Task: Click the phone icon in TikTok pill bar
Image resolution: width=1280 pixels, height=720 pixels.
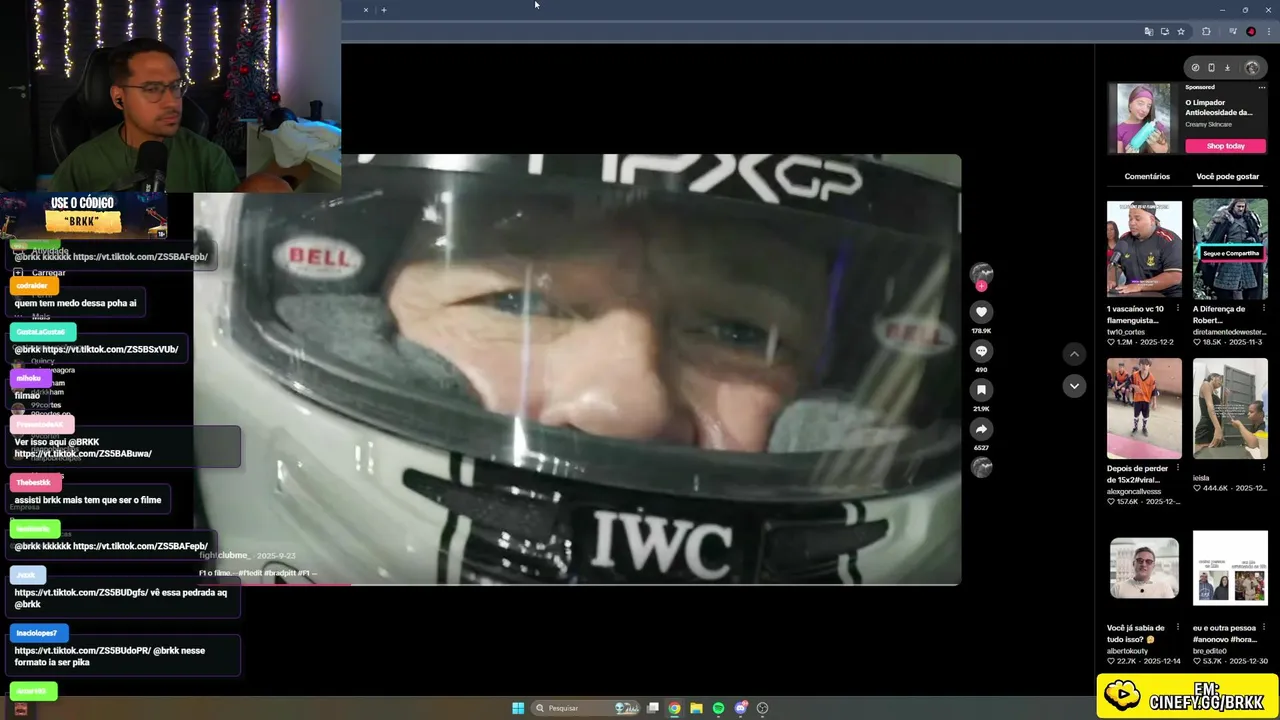Action: [1211, 68]
